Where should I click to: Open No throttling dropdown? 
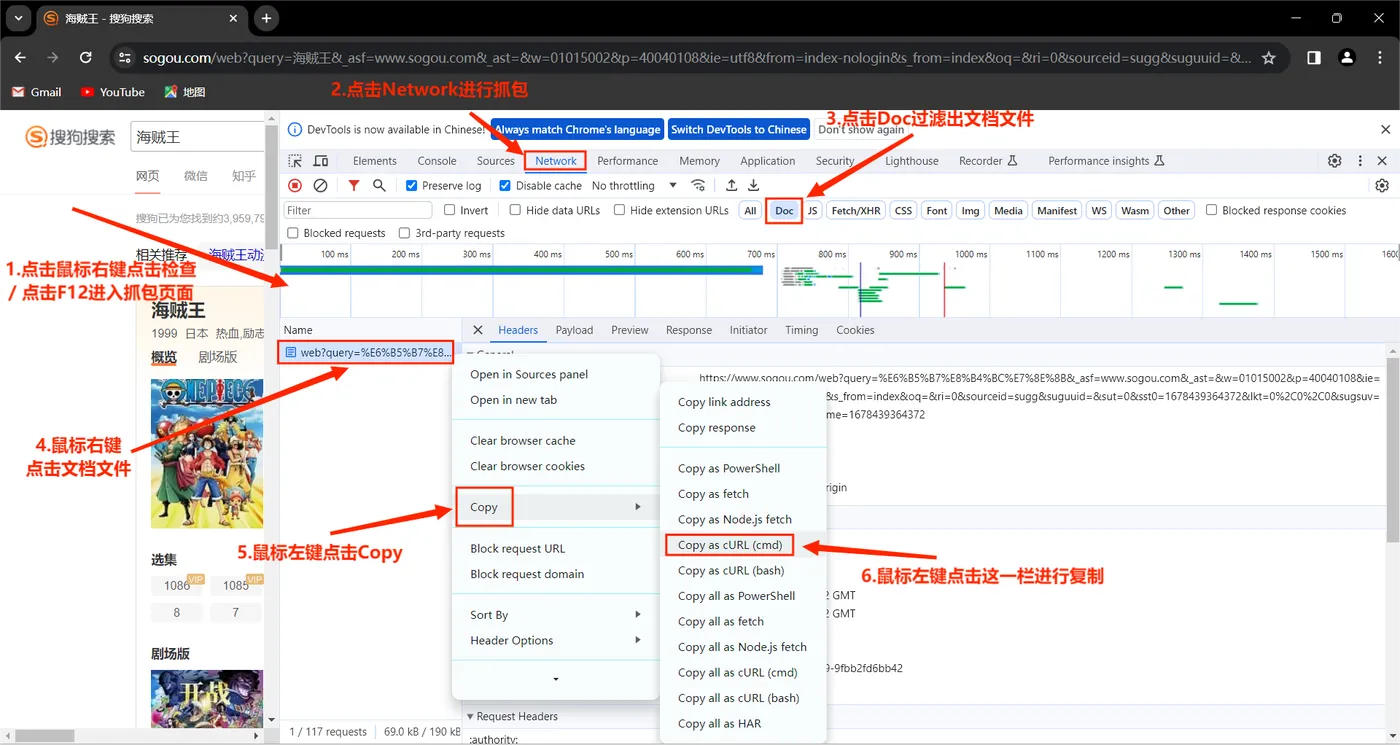[x=634, y=186]
